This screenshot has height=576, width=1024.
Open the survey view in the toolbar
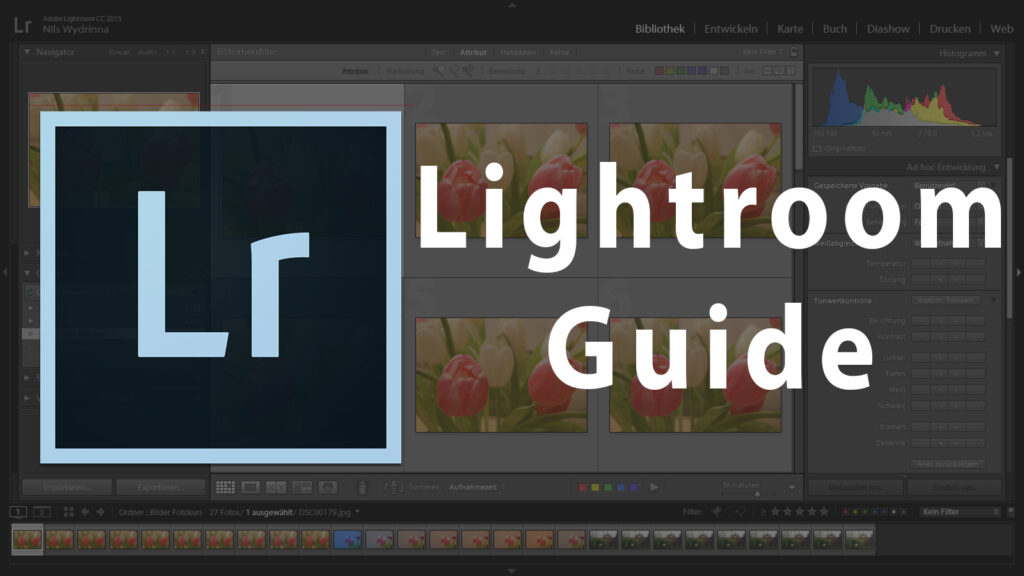click(302, 487)
